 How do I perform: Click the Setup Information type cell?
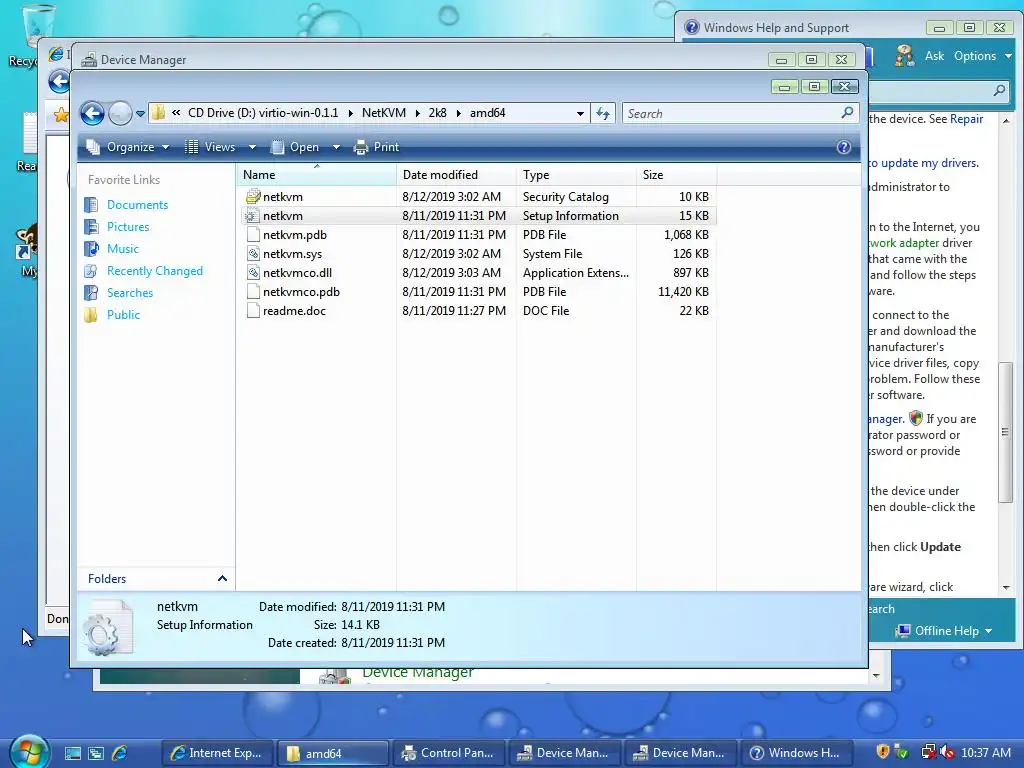coord(571,216)
